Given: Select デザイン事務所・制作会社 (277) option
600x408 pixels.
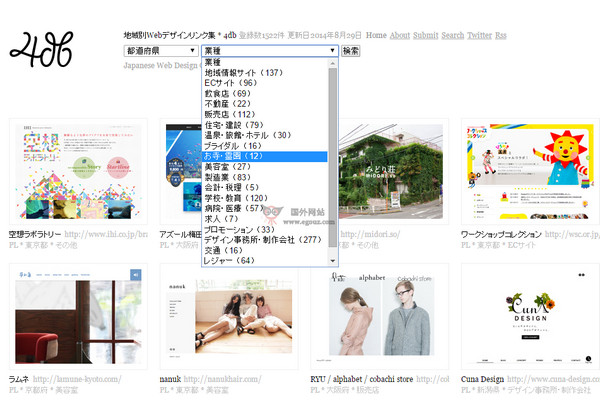Looking at the screenshot, I should 264,240.
